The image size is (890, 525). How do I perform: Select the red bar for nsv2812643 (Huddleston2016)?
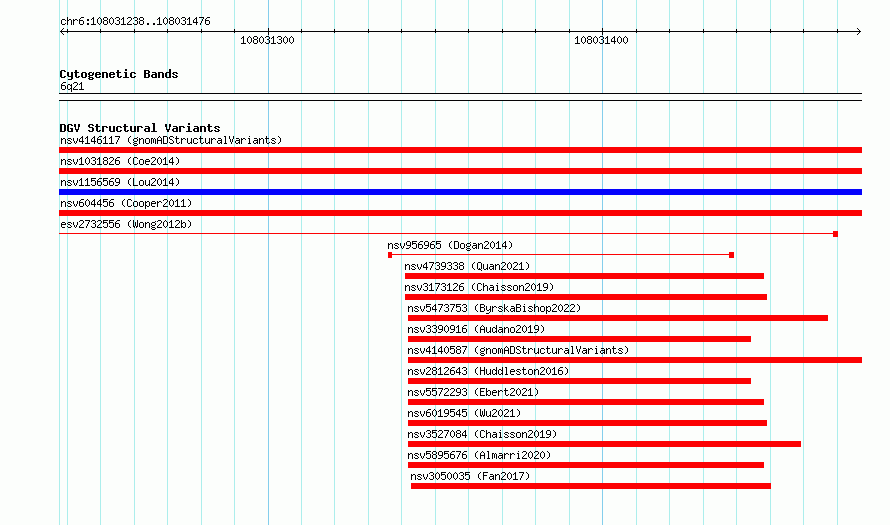click(x=579, y=381)
